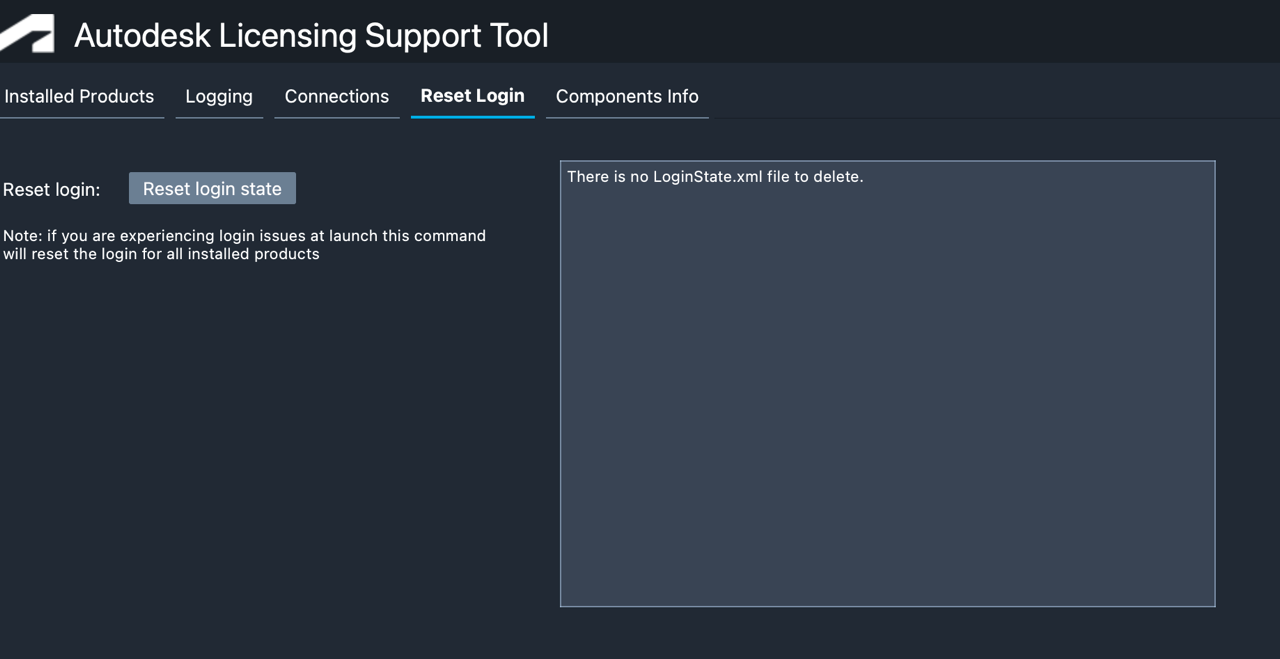Screen dimensions: 1280x659
Task: Click the note about login issues
Action: [244, 245]
